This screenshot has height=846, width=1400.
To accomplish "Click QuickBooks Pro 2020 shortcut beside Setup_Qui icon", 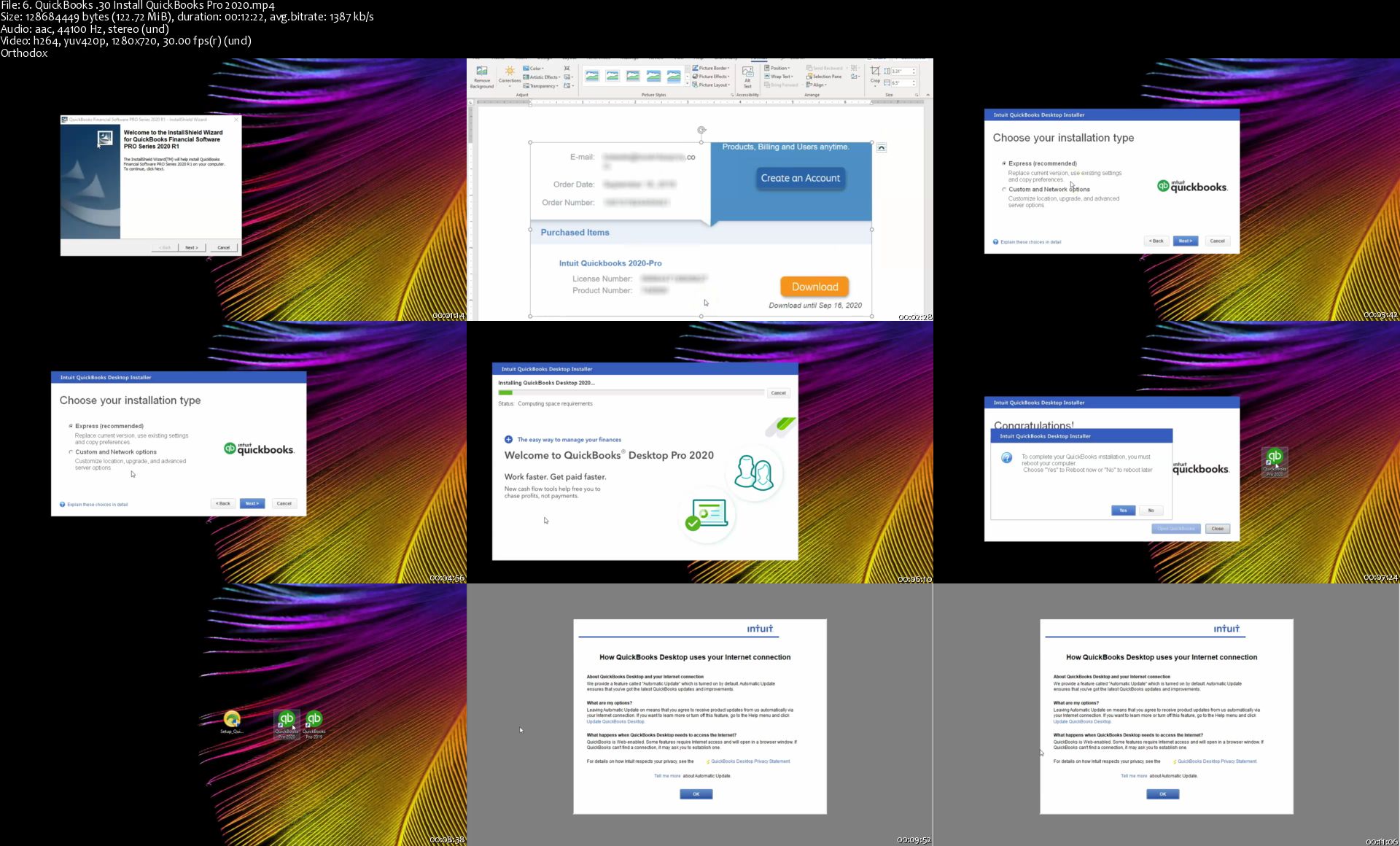I will [287, 724].
